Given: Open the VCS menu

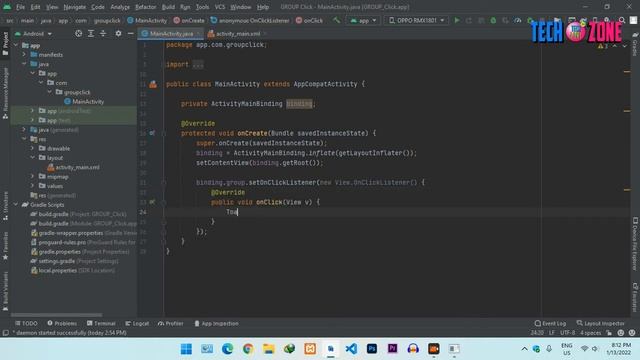Looking at the screenshot, I should pyautogui.click(x=220, y=7).
